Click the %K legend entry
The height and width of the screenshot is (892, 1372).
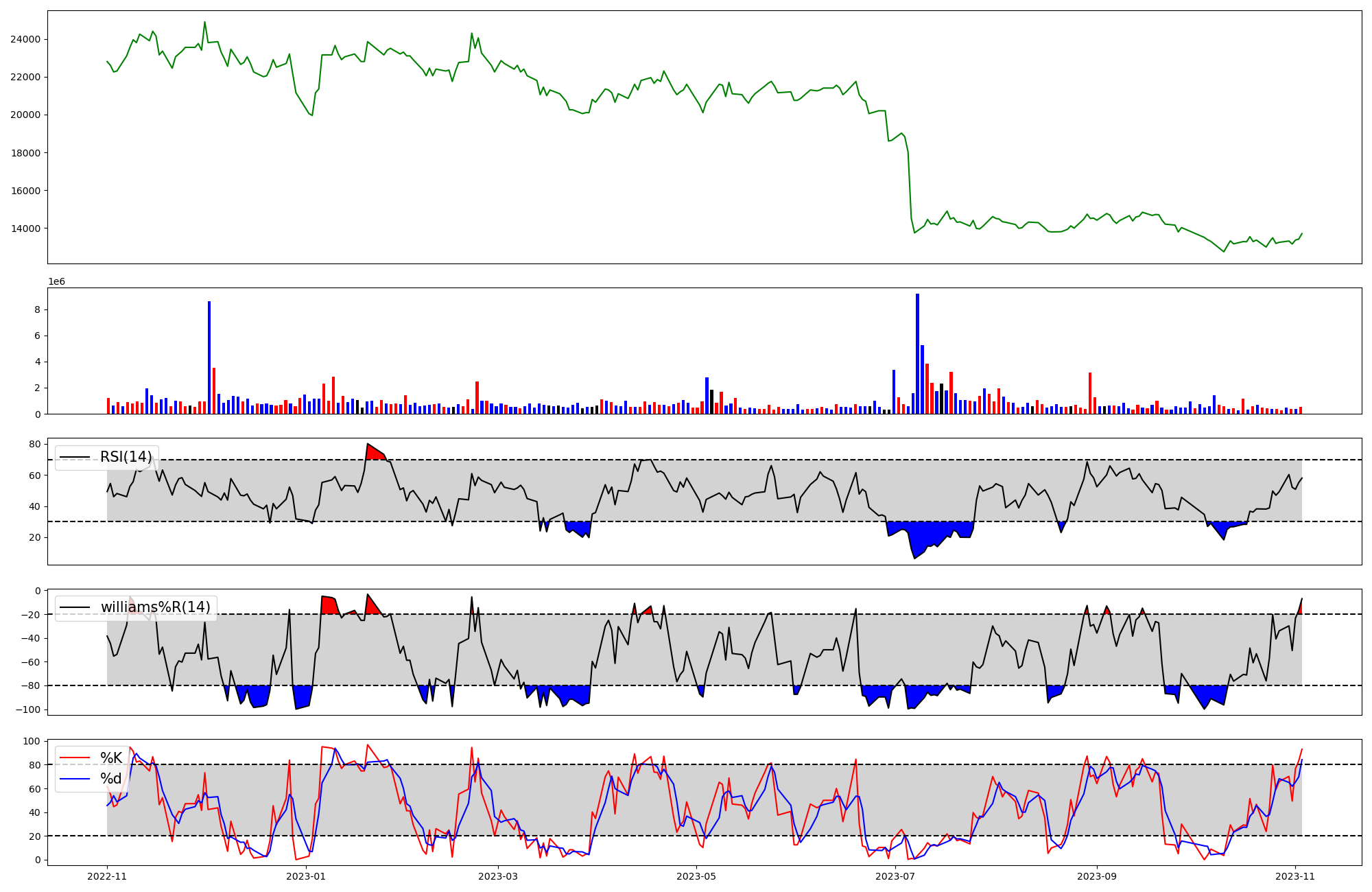click(x=110, y=758)
